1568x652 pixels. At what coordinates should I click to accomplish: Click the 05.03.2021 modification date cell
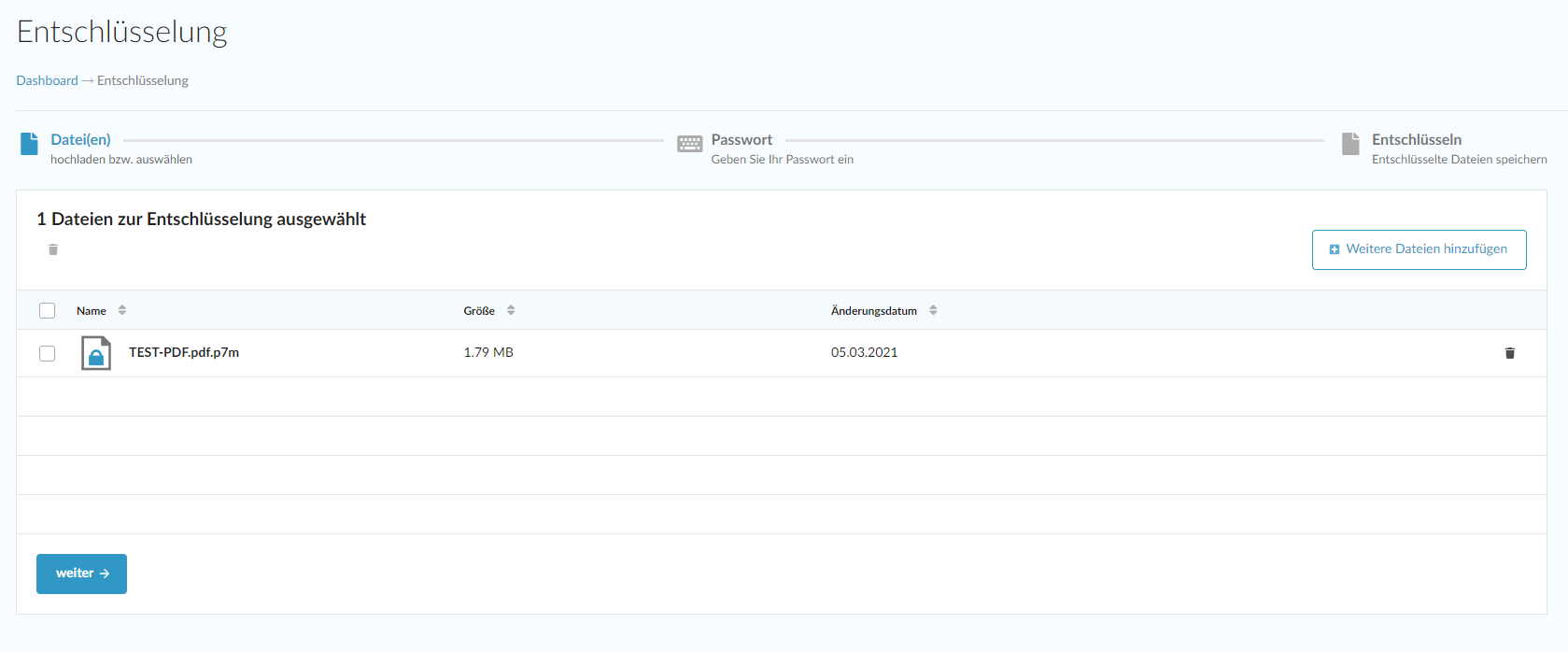click(x=864, y=352)
